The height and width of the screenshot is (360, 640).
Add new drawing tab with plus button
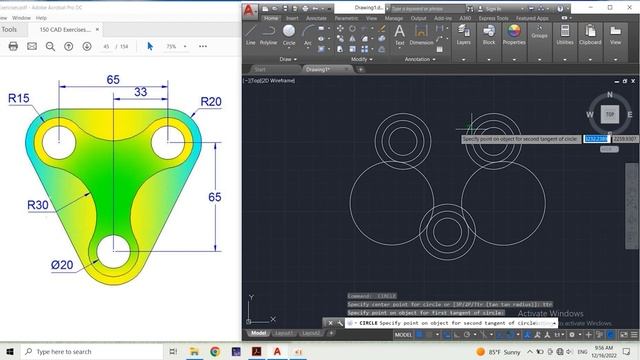pyautogui.click(x=360, y=69)
